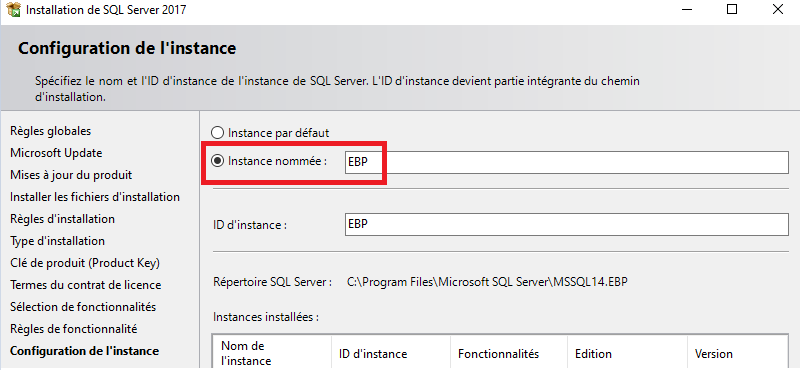Image resolution: width=800 pixels, height=370 pixels.
Task: Go to the Microsoft Update step
Action: tap(56, 153)
